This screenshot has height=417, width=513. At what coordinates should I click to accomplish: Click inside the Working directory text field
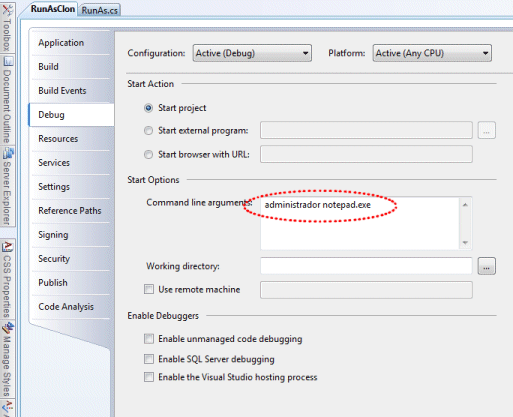pos(366,266)
